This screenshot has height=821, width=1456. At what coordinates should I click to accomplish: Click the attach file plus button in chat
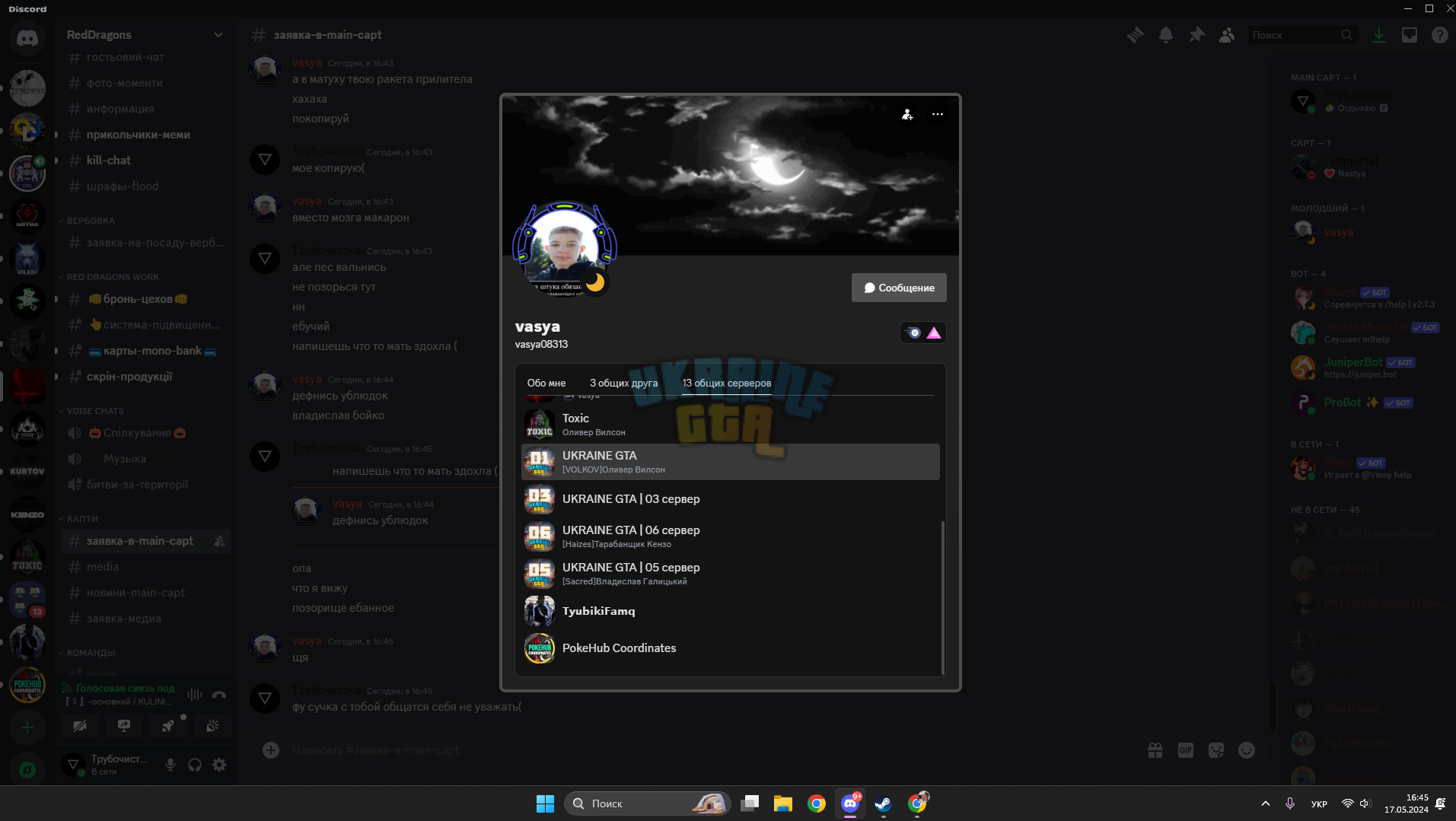[x=270, y=750]
